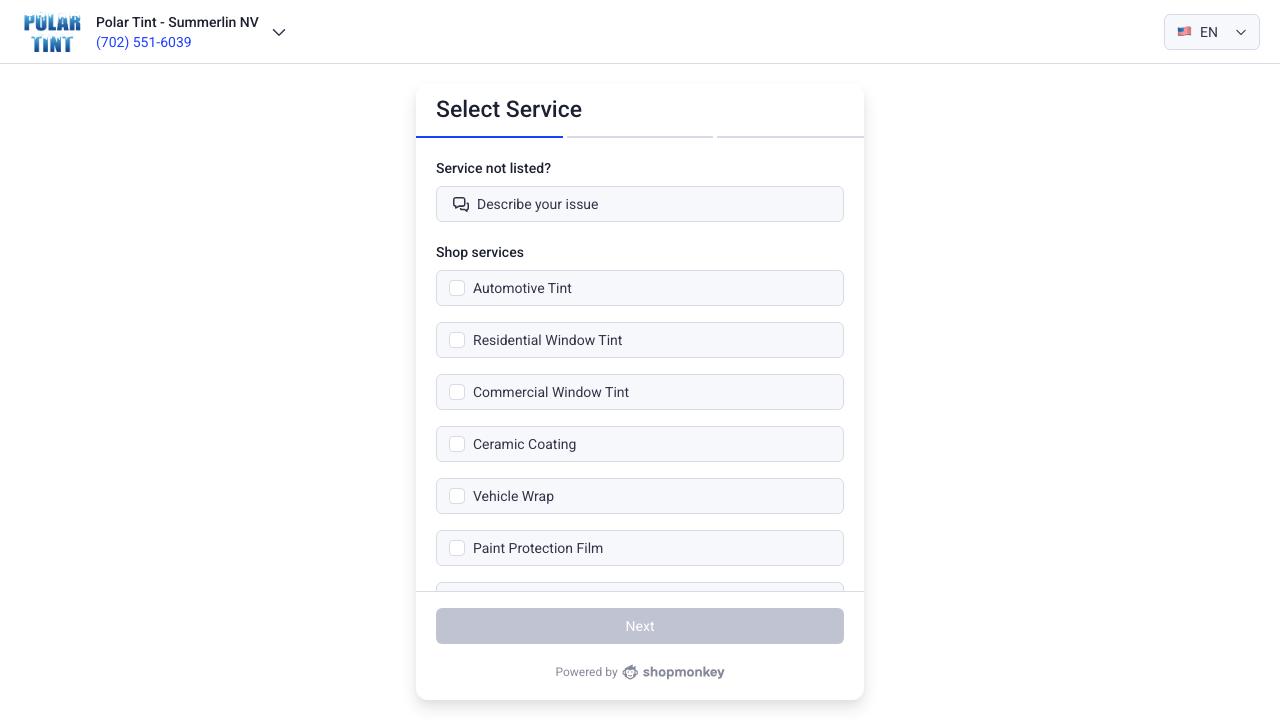Click the US flag icon
Screen dimensions: 1280x720
(x=1184, y=32)
